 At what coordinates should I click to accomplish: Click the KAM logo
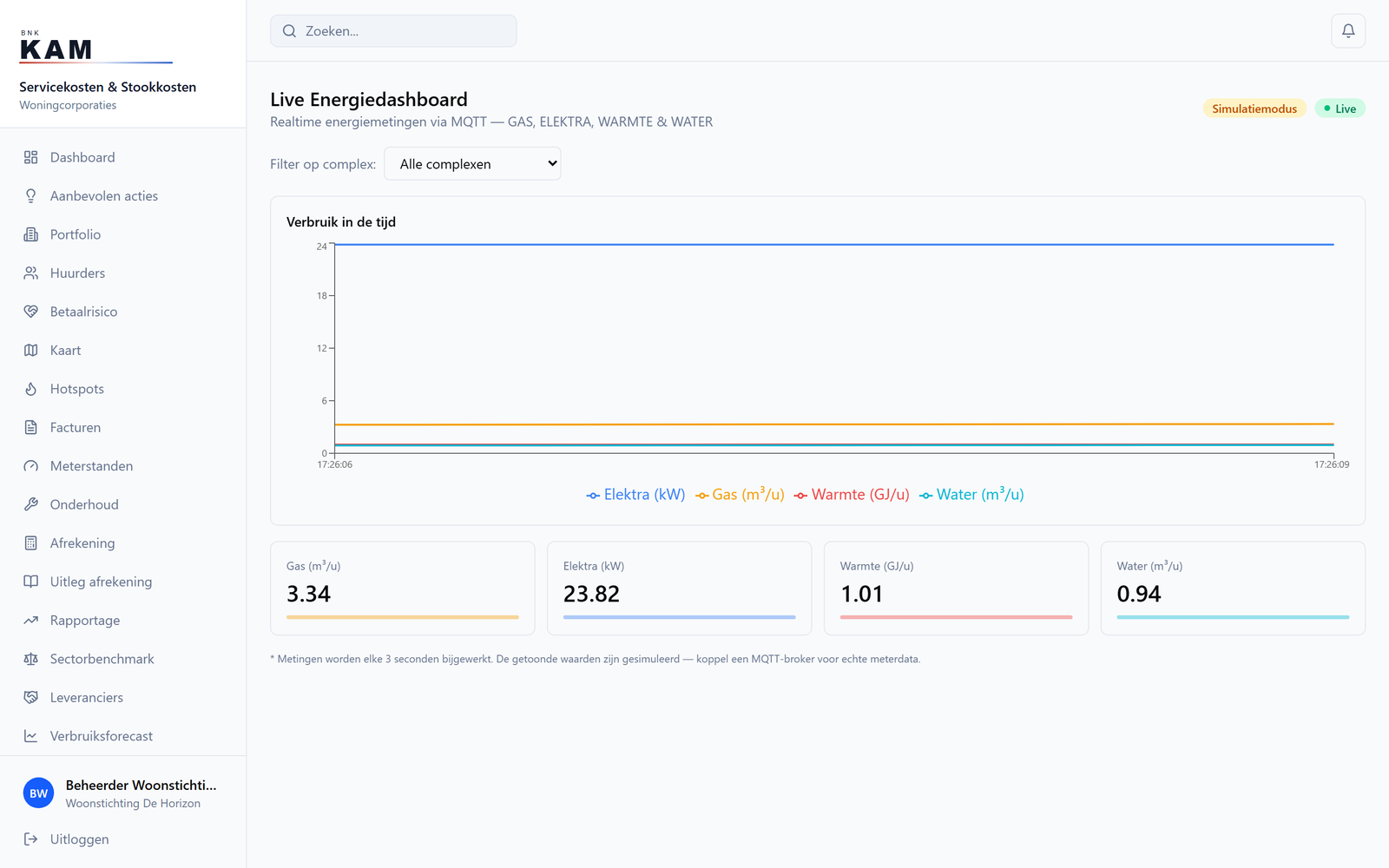coord(95,47)
